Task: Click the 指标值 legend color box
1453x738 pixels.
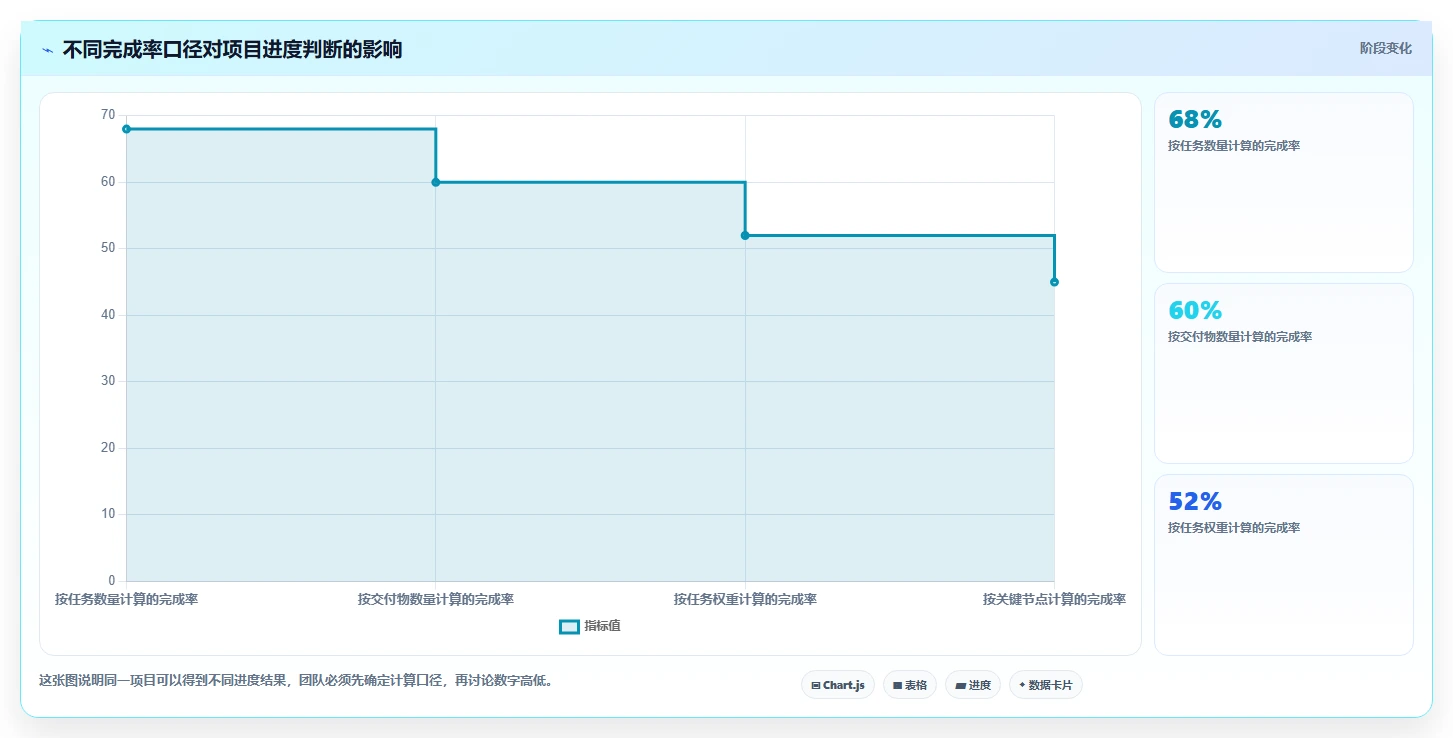Action: tap(569, 626)
